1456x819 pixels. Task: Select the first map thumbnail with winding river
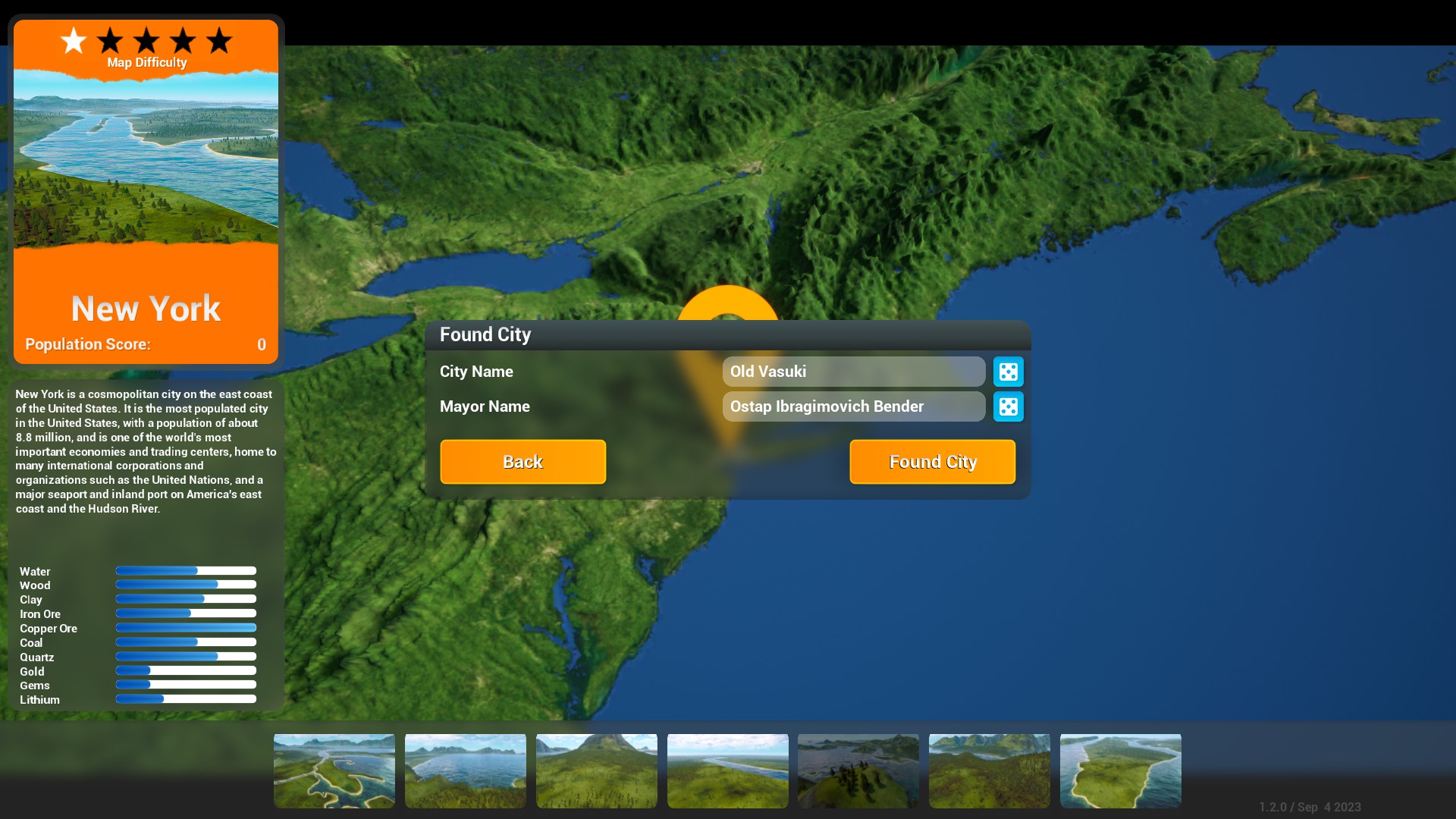(x=334, y=770)
